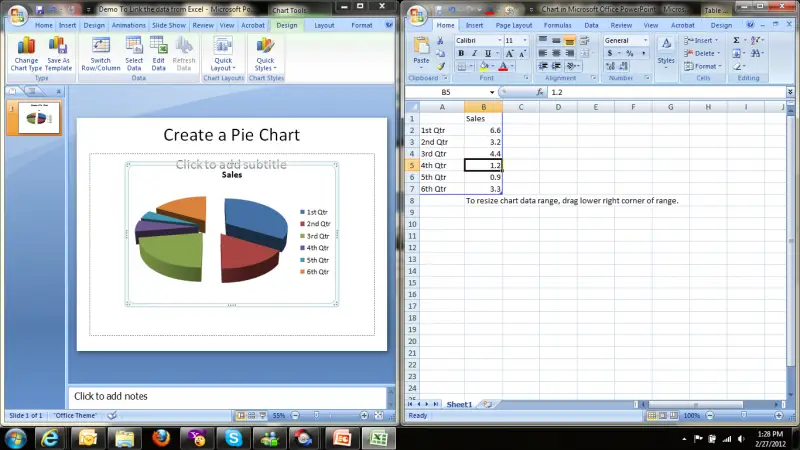The height and width of the screenshot is (450, 800).
Task: Toggle Bold in Excel Font group
Action: coord(461,53)
